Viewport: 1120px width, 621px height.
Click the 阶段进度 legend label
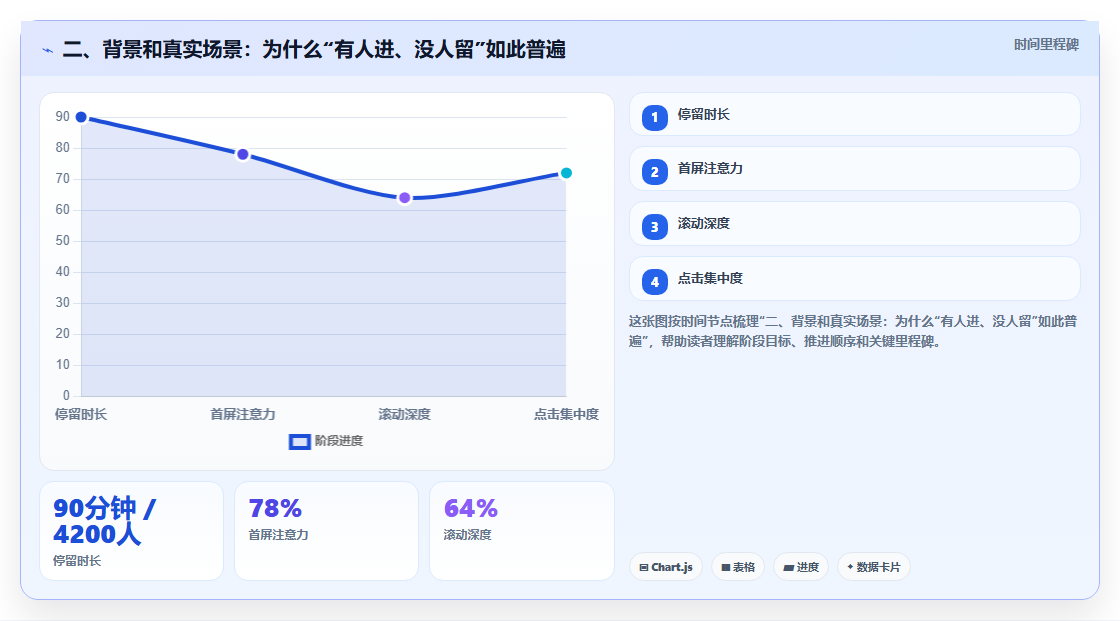tap(339, 441)
